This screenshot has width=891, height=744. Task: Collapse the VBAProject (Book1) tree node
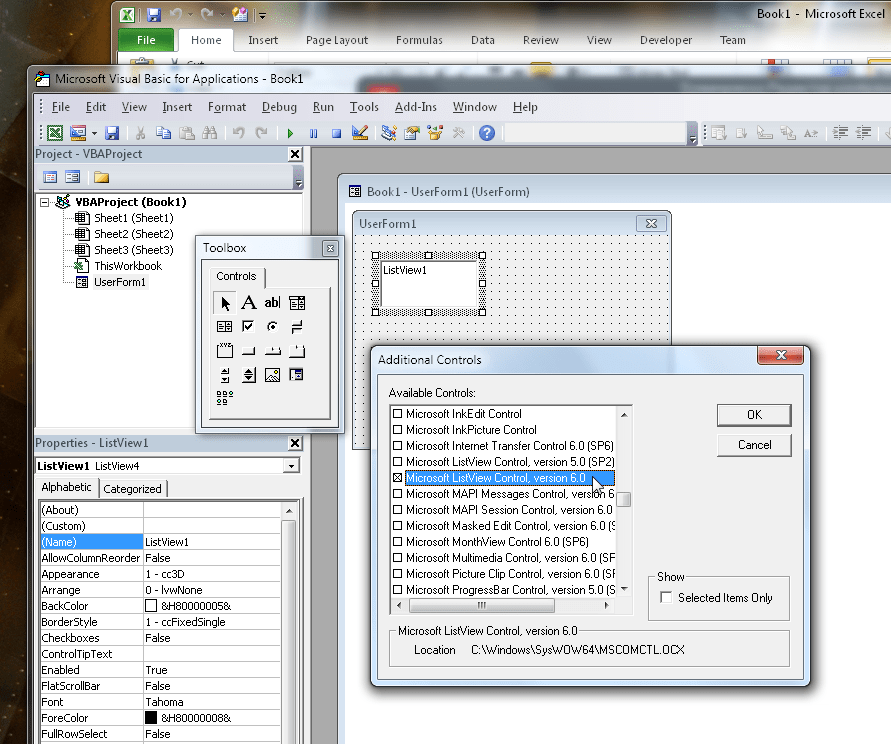(x=44, y=202)
